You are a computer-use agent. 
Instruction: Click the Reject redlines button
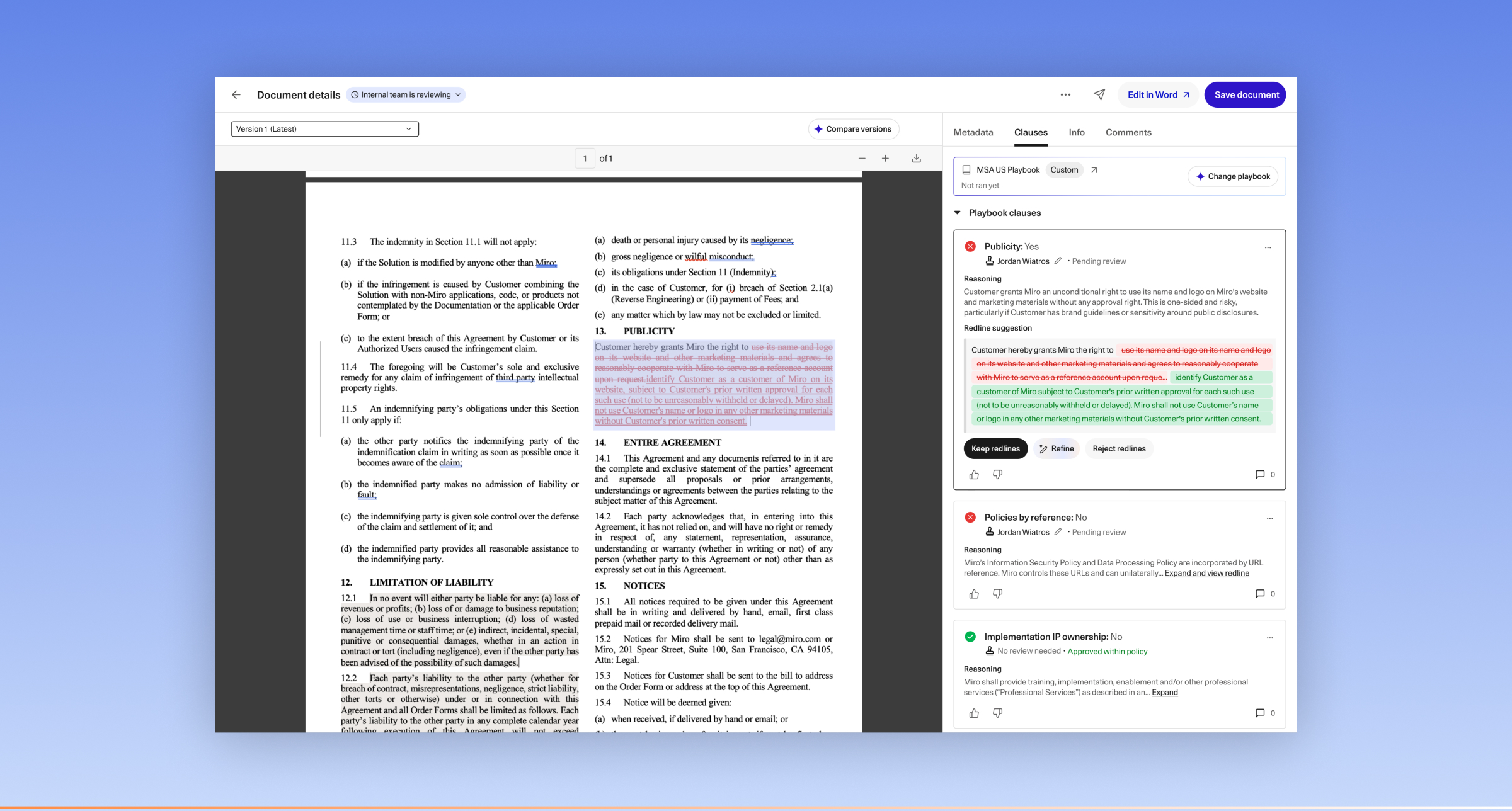tap(1119, 448)
